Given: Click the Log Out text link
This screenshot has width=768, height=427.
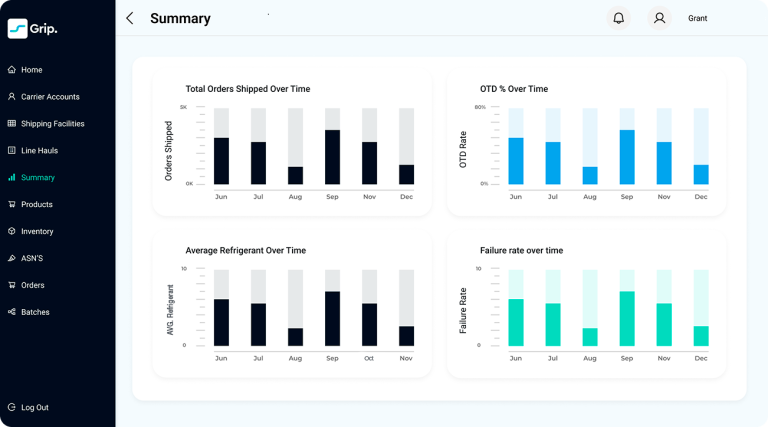Looking at the screenshot, I should 35,408.
